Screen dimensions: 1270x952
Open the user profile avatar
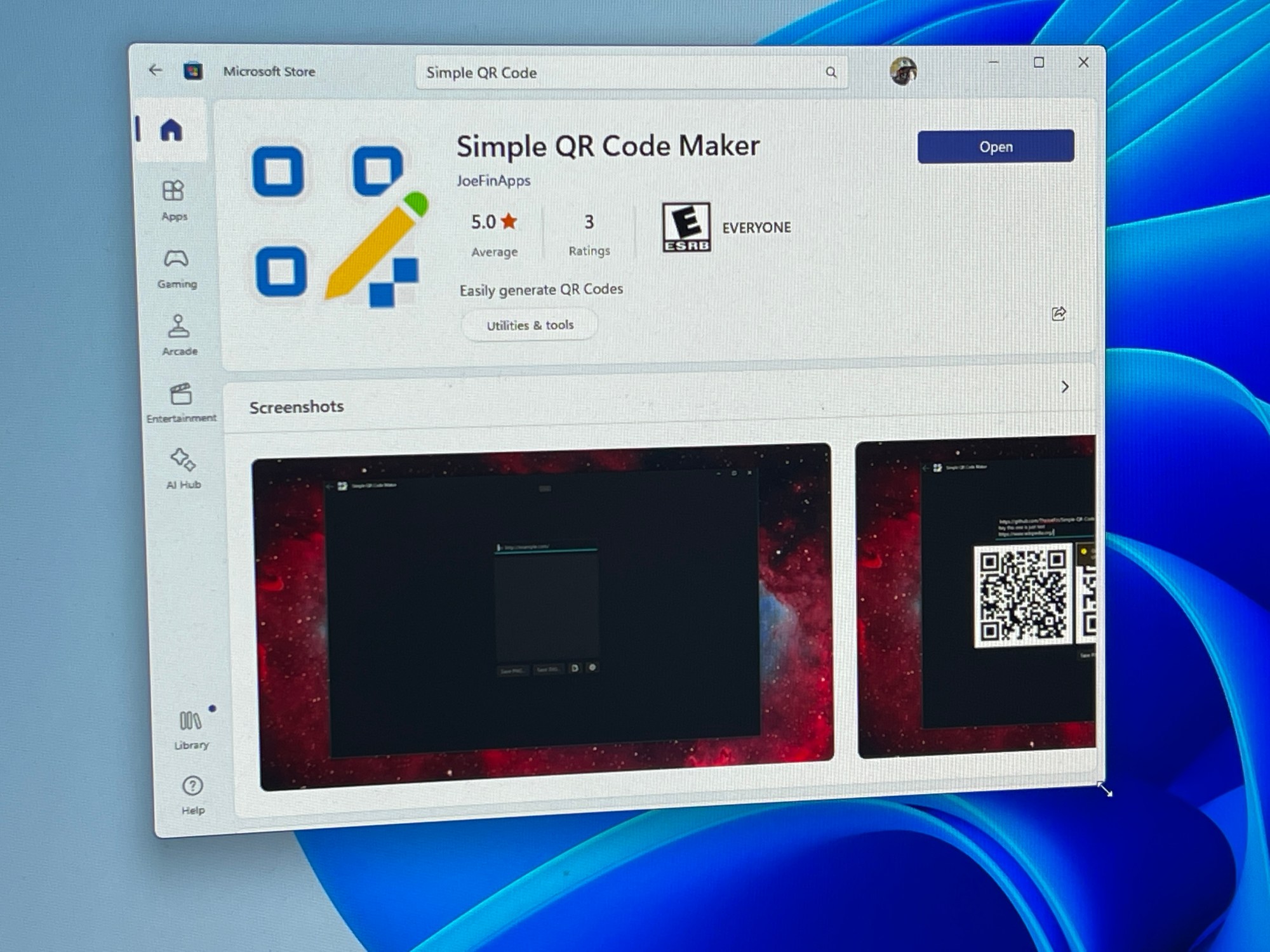[903, 71]
